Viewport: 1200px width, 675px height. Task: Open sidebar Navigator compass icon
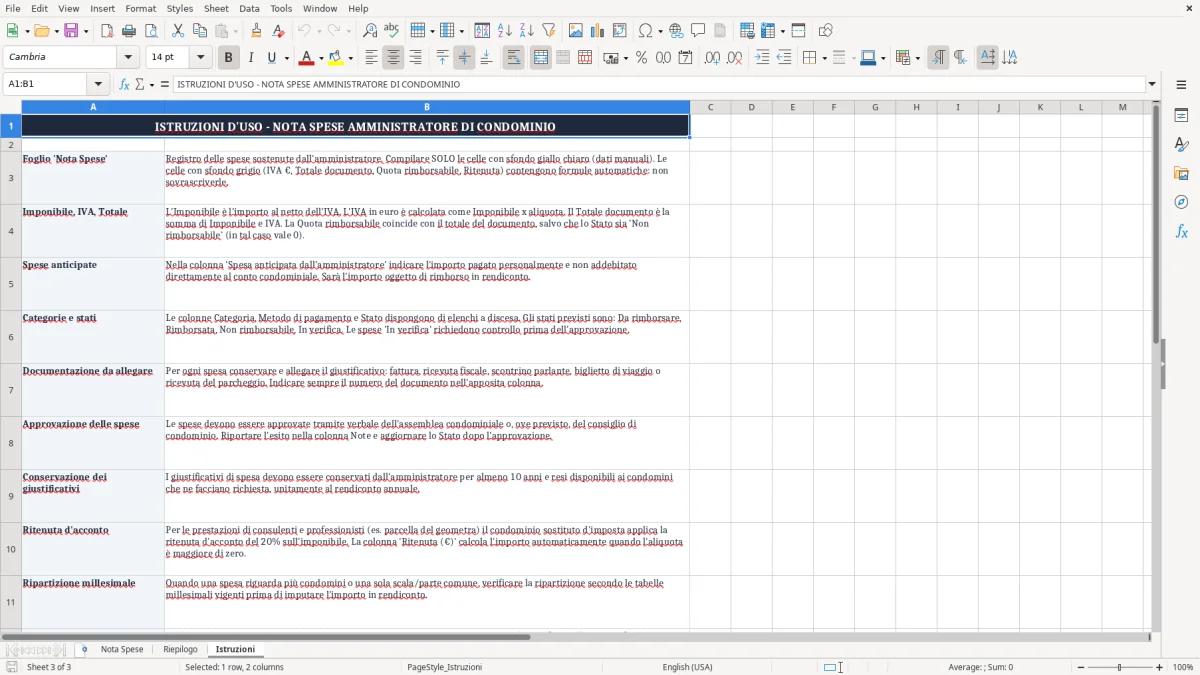(x=1181, y=202)
